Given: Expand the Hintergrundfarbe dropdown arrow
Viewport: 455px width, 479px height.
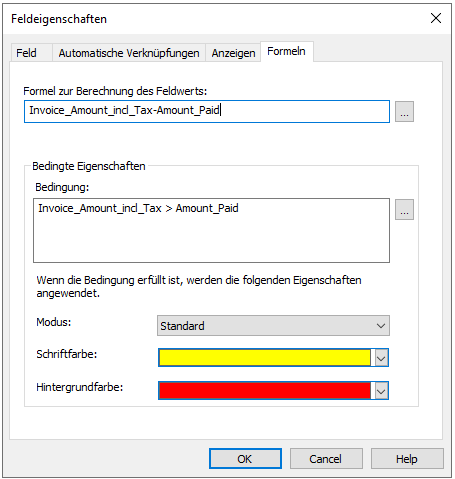Looking at the screenshot, I should pyautogui.click(x=381, y=390).
